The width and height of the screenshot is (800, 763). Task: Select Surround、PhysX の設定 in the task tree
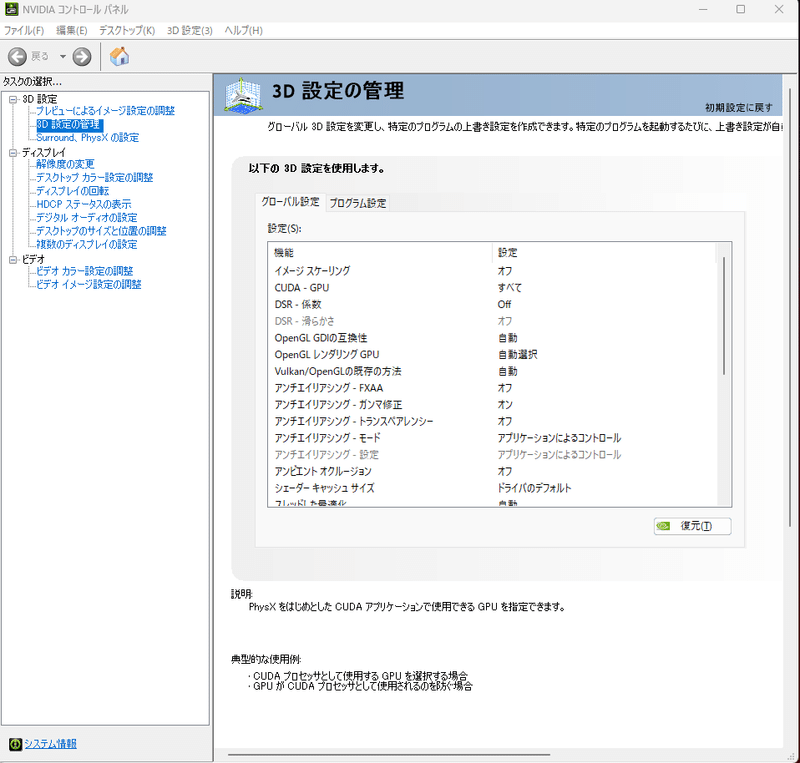[x=87, y=138]
